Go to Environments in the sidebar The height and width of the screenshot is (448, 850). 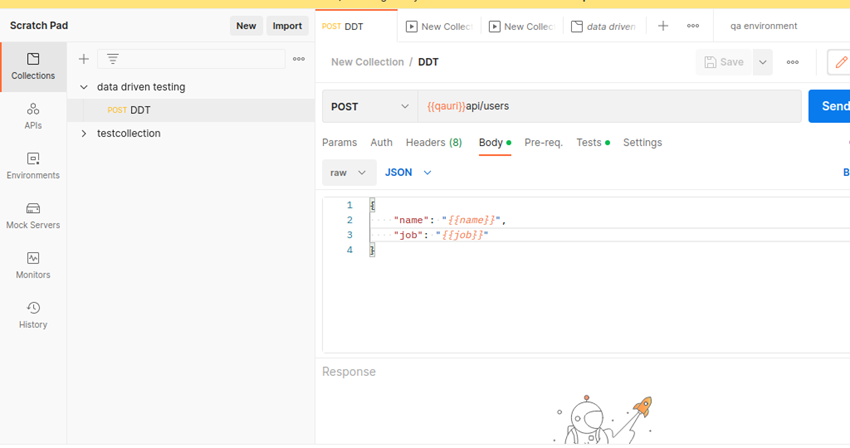(33, 166)
